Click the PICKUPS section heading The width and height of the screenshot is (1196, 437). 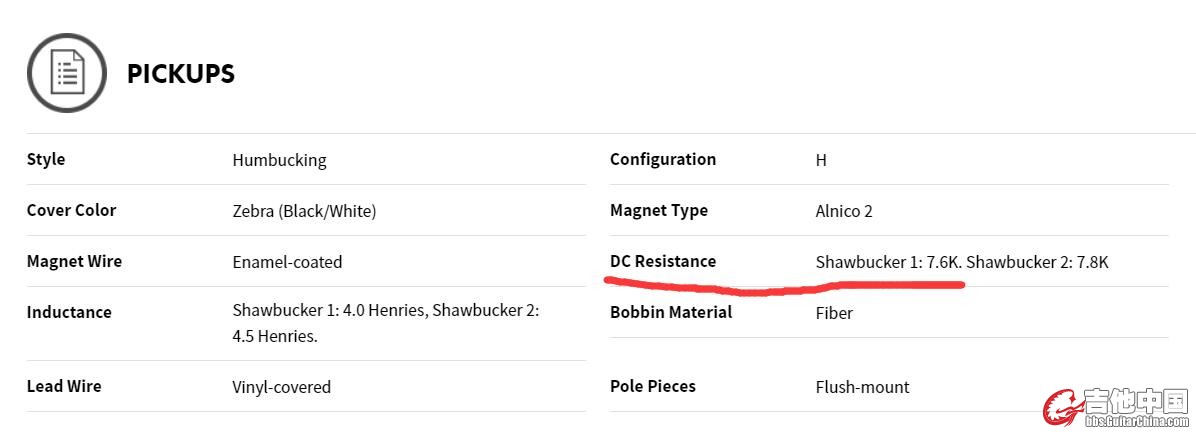[x=181, y=74]
